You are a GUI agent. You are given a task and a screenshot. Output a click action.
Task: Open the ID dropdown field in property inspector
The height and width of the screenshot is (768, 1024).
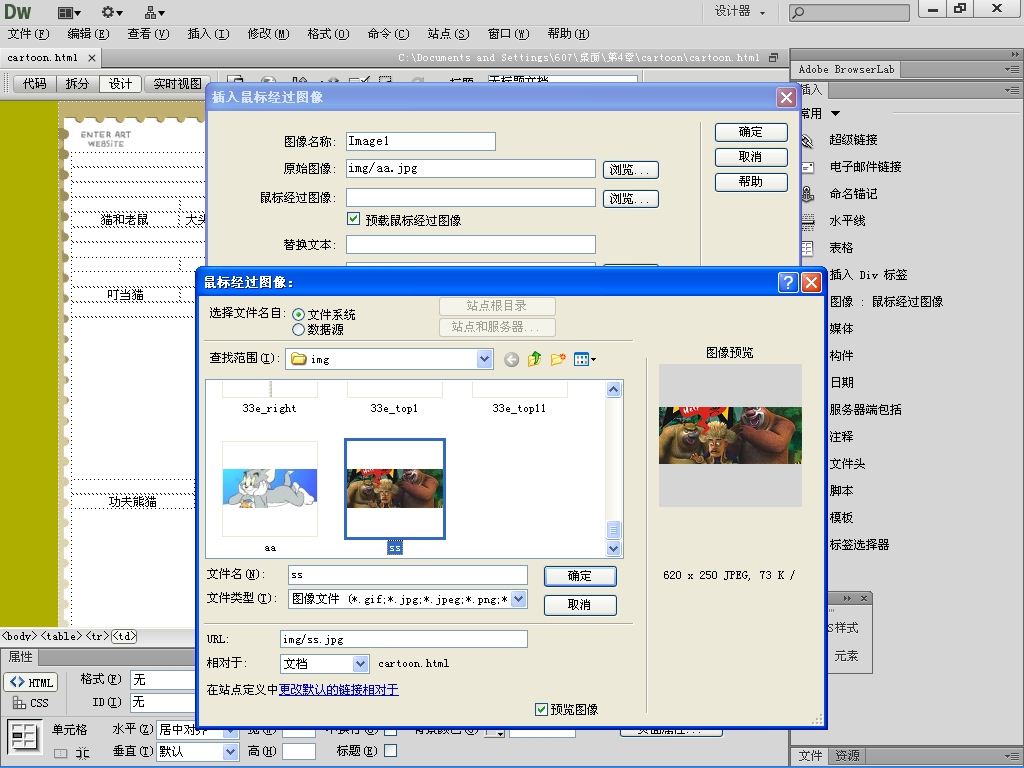(163, 703)
